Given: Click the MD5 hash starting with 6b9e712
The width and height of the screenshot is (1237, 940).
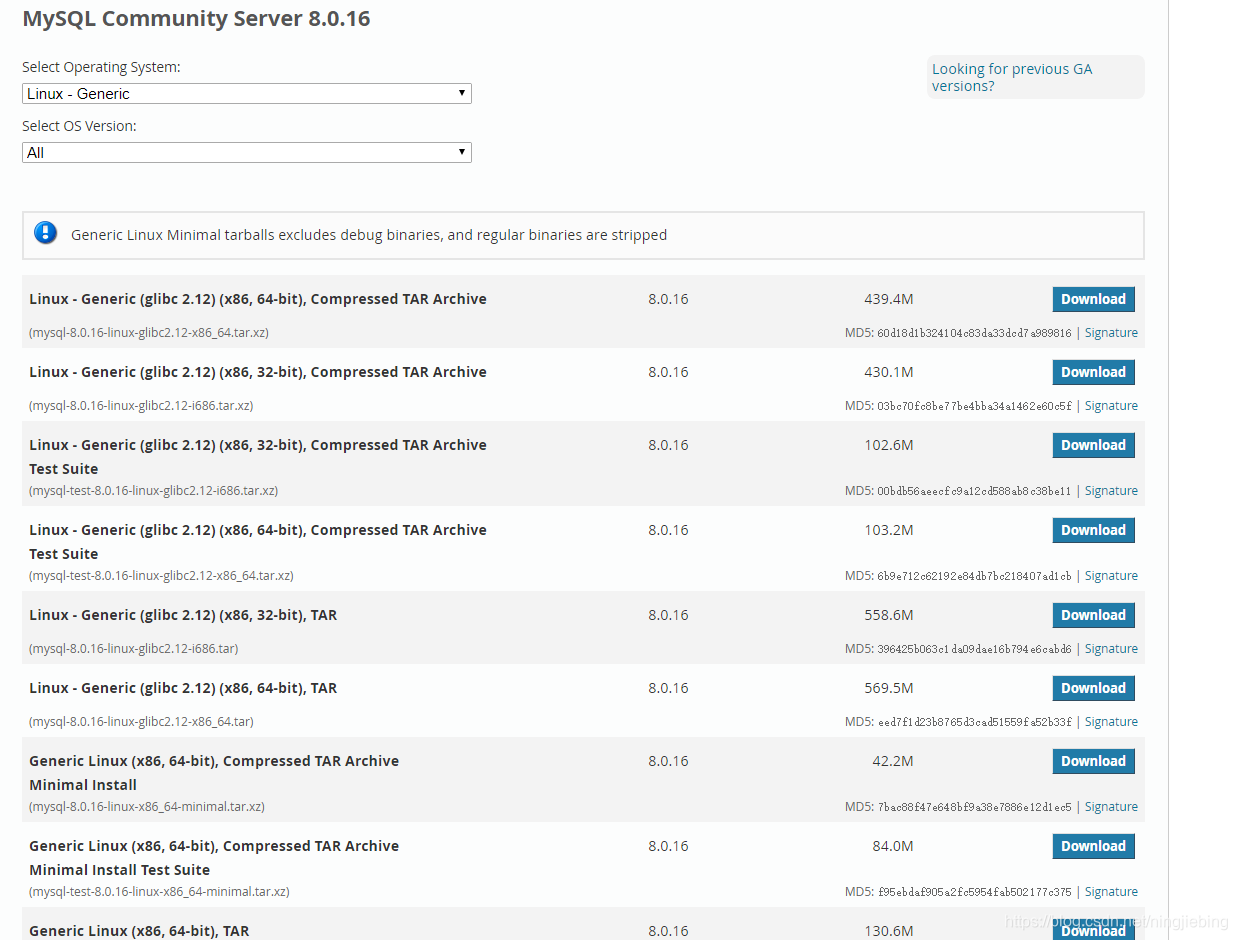Looking at the screenshot, I should point(974,576).
